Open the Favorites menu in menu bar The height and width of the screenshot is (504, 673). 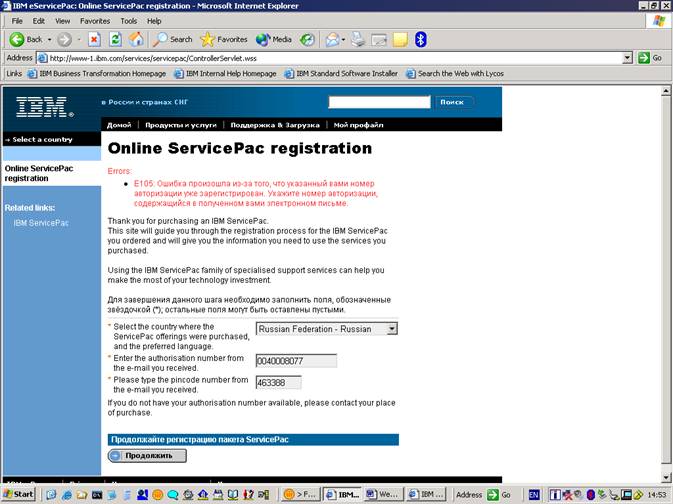click(x=95, y=21)
